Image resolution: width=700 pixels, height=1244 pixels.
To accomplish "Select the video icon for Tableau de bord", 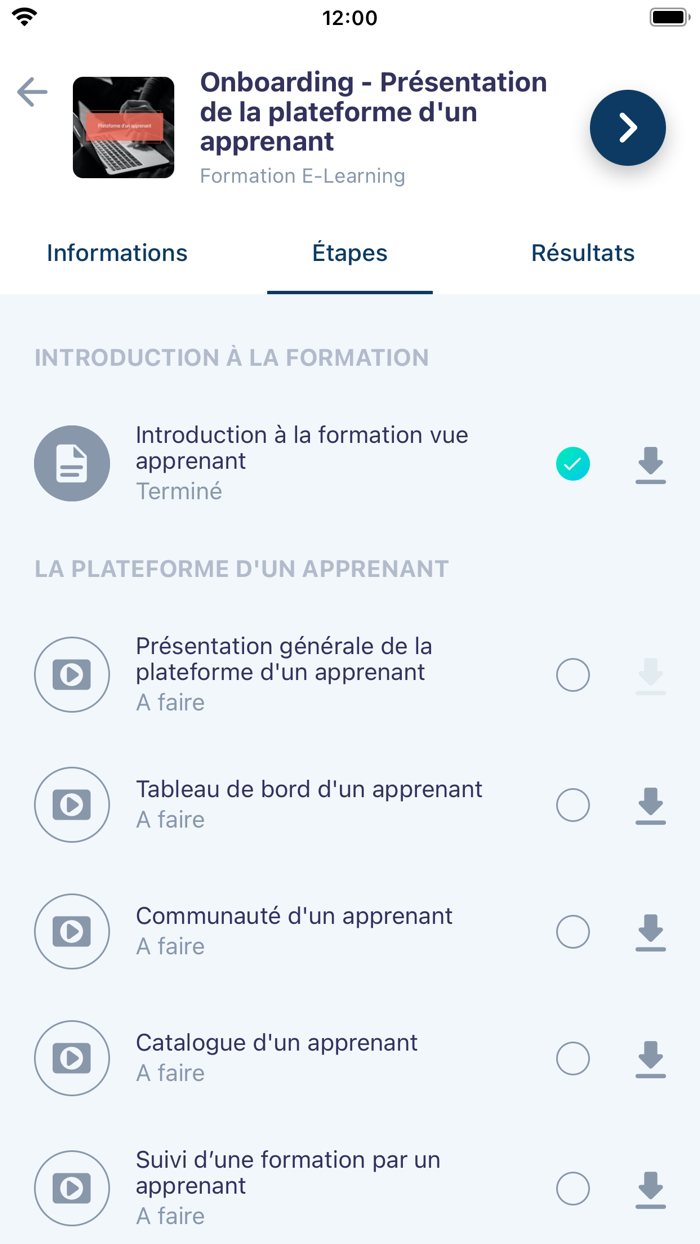I will tap(72, 804).
